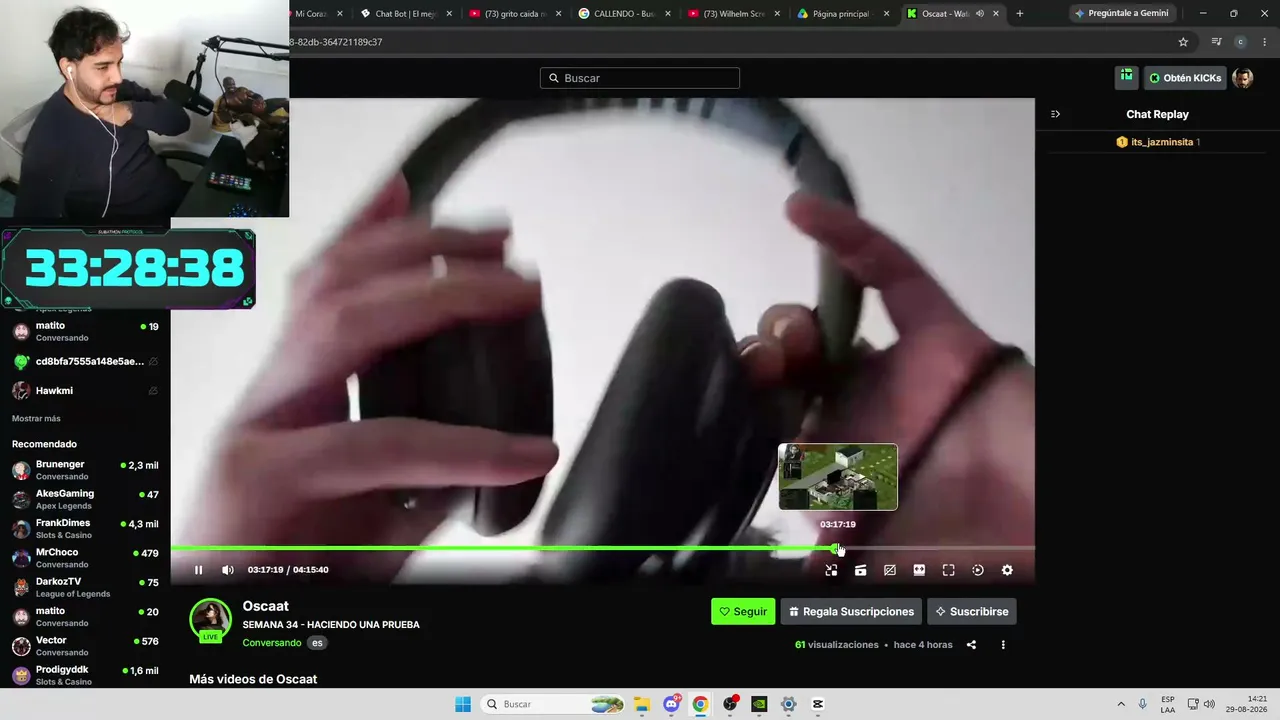Switch to the Wilhelm Scream YouTube tab
This screenshot has width=1280, height=720.
coord(734,14)
